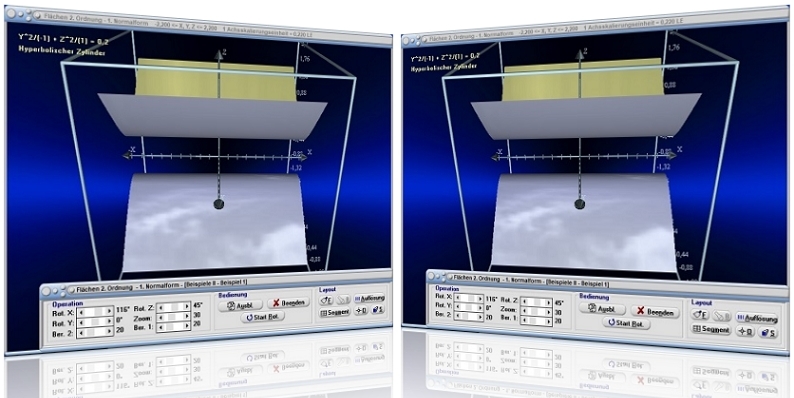Click Rot. Z left arrow in left window
The height and width of the screenshot is (398, 794).
(161, 307)
